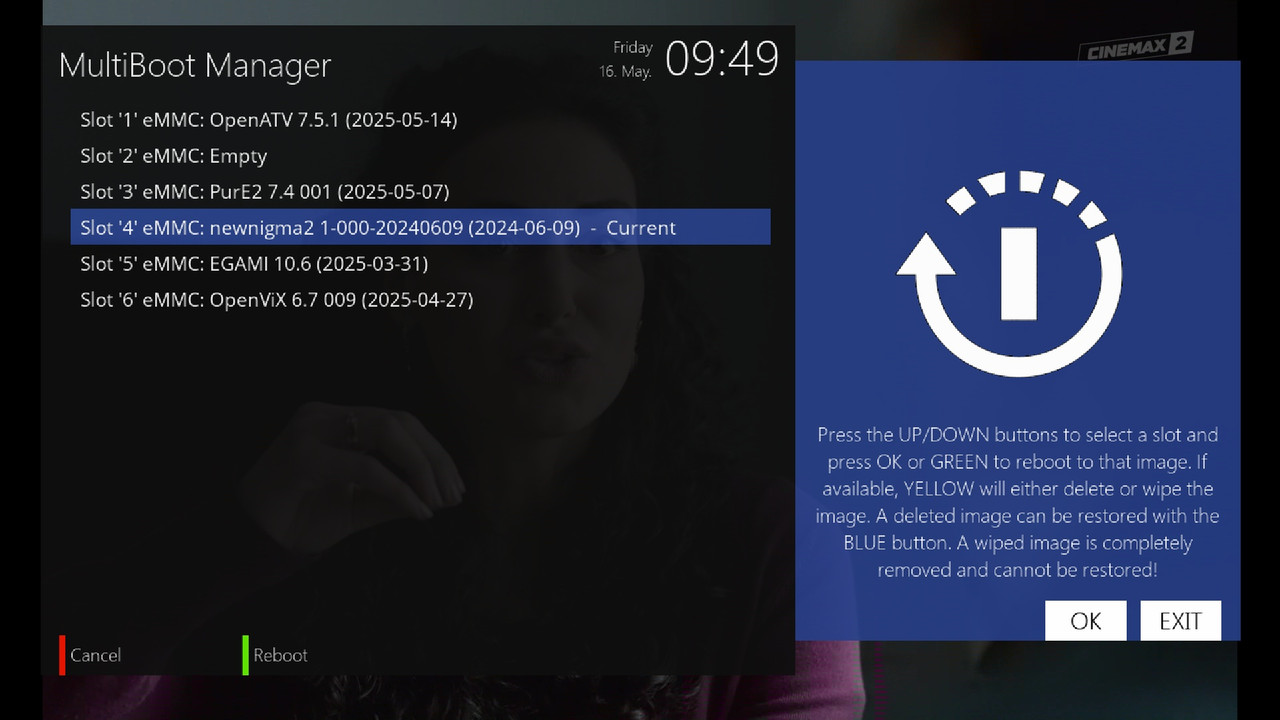Click the OK button in blue panel
This screenshot has height=720, width=1280.
pos(1086,621)
